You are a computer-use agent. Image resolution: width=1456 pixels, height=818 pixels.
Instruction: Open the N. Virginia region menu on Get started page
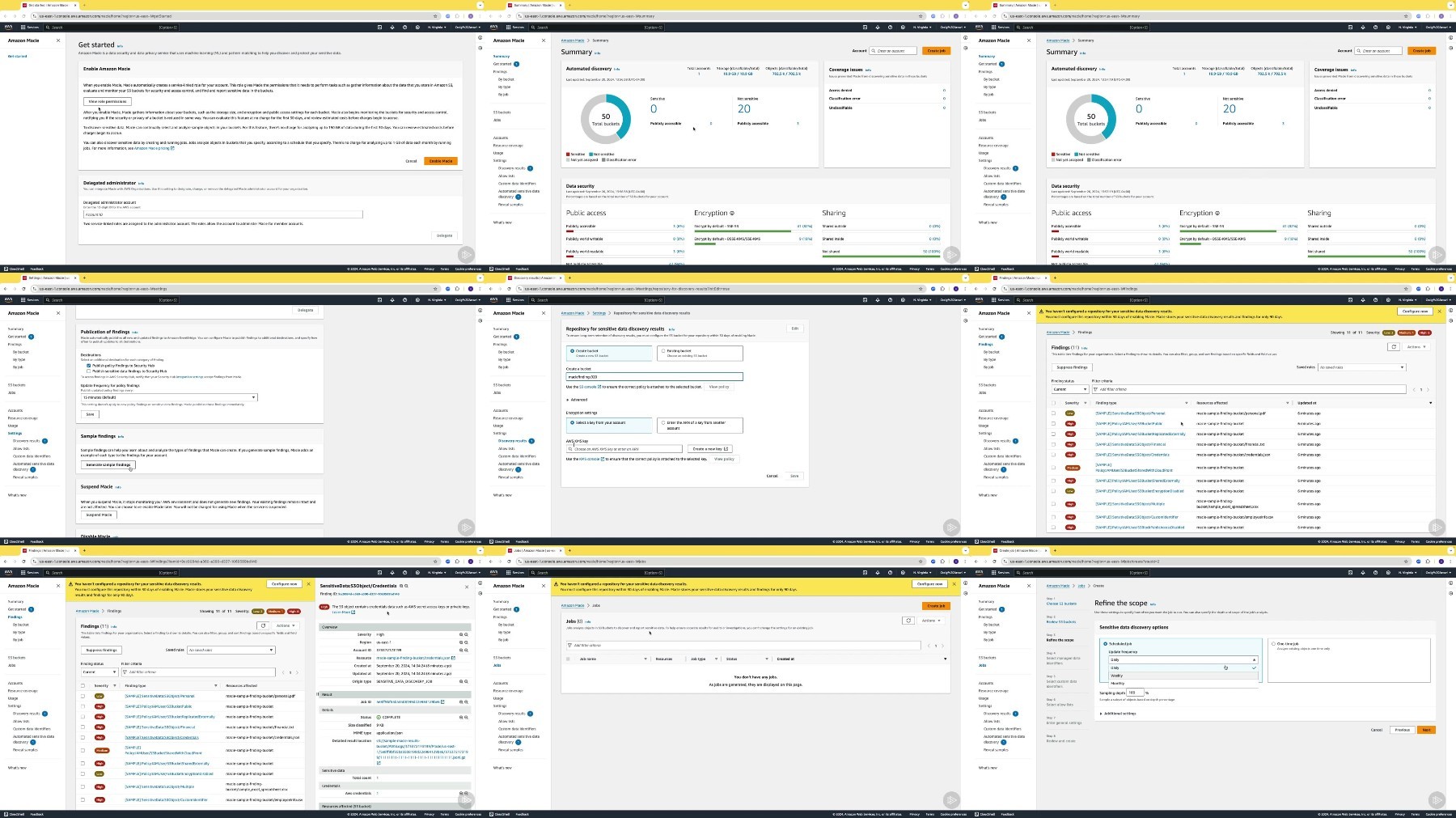pyautogui.click(x=438, y=27)
